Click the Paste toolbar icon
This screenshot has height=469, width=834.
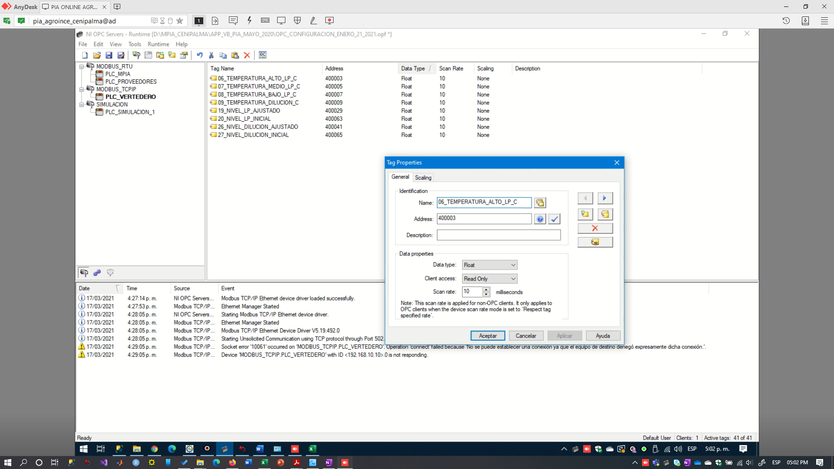pos(235,55)
